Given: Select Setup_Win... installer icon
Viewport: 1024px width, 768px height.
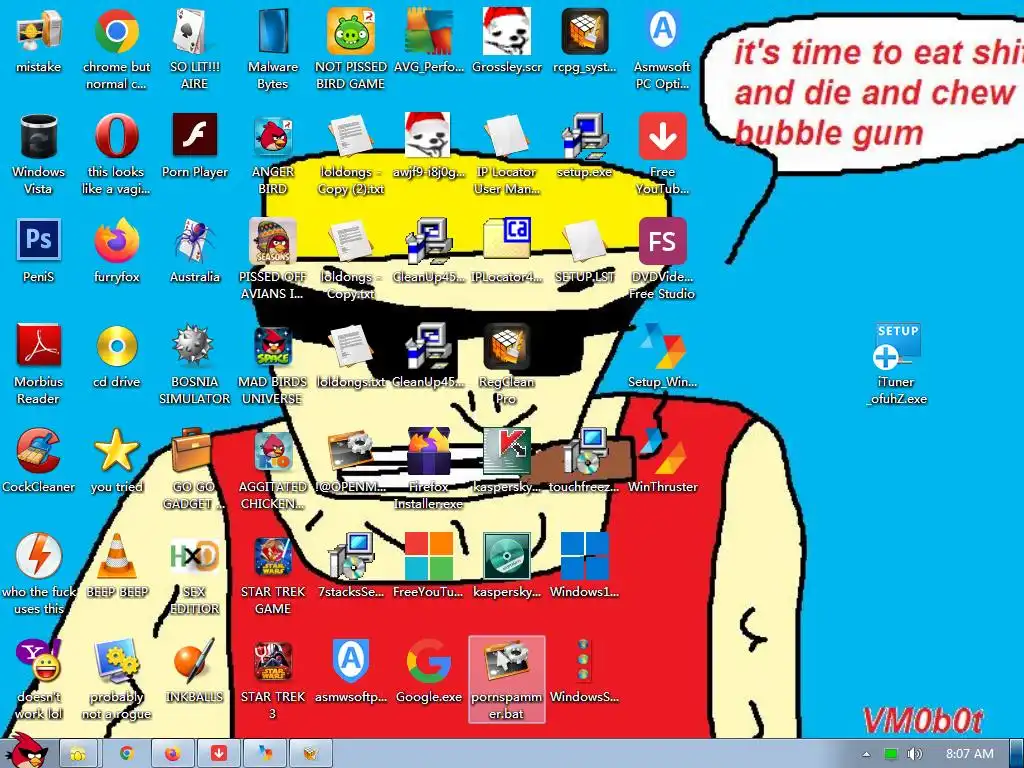Looking at the screenshot, I should [x=662, y=346].
